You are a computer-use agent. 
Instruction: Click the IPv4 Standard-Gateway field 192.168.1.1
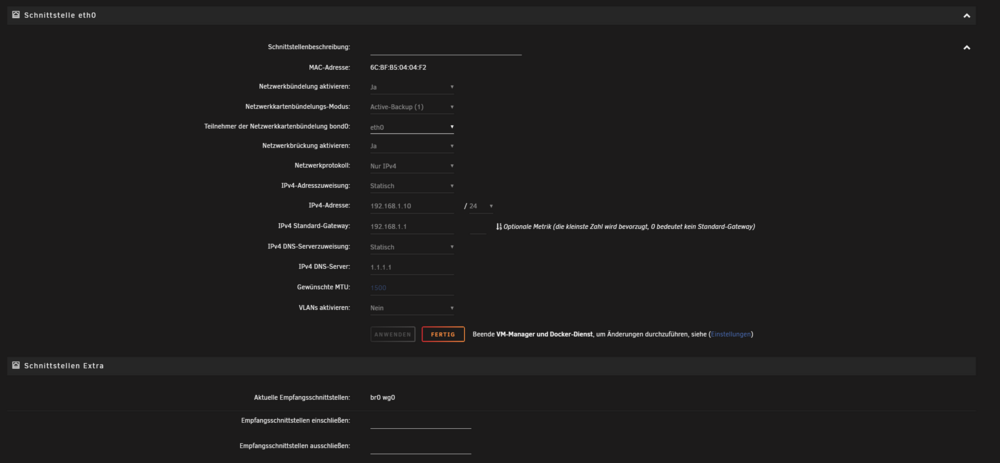point(412,226)
